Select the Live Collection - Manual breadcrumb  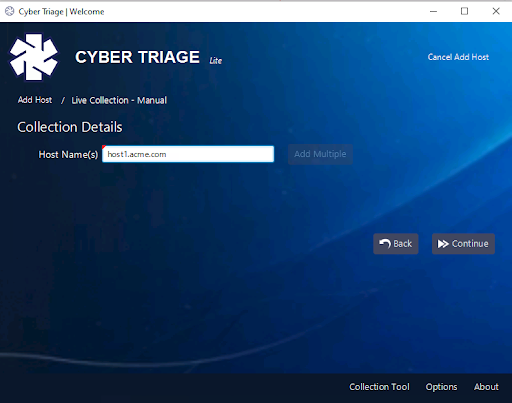pos(119,100)
